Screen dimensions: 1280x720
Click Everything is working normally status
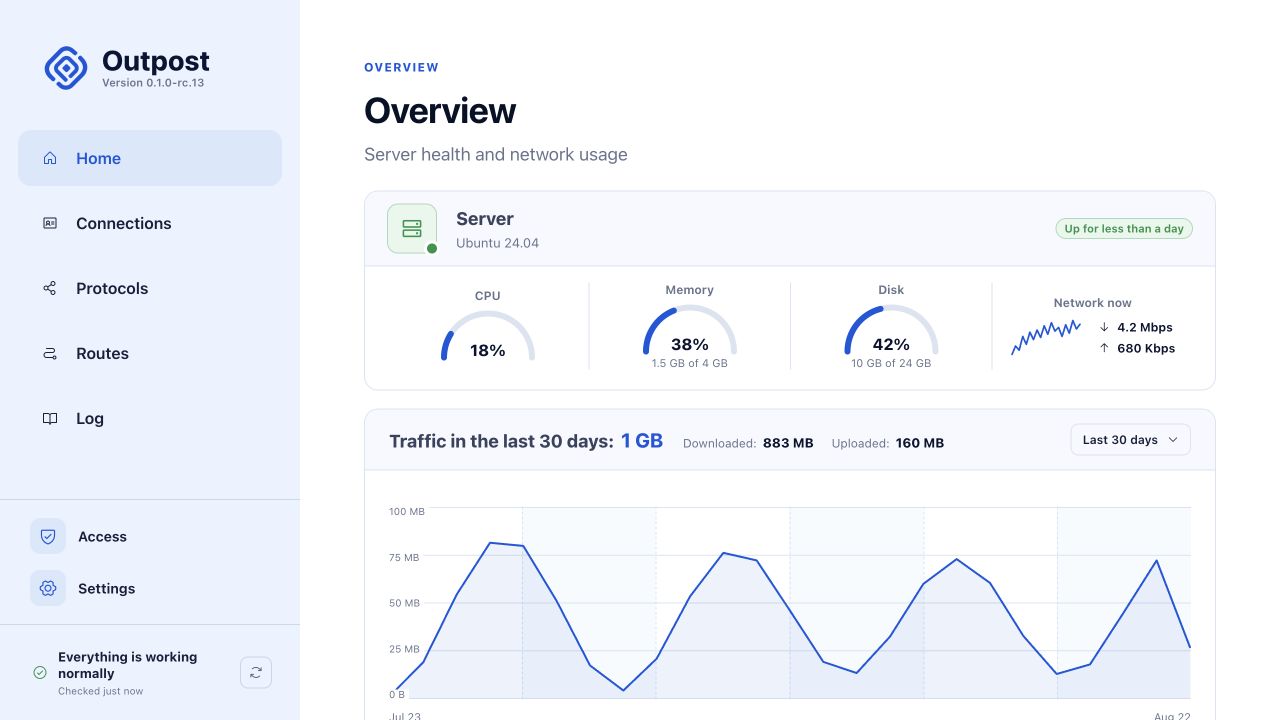[x=128, y=665]
